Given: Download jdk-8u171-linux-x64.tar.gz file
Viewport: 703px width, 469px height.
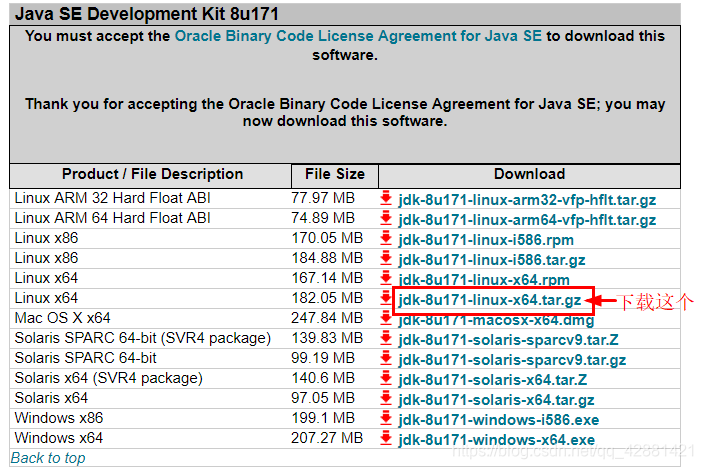Looking at the screenshot, I should tap(490, 300).
